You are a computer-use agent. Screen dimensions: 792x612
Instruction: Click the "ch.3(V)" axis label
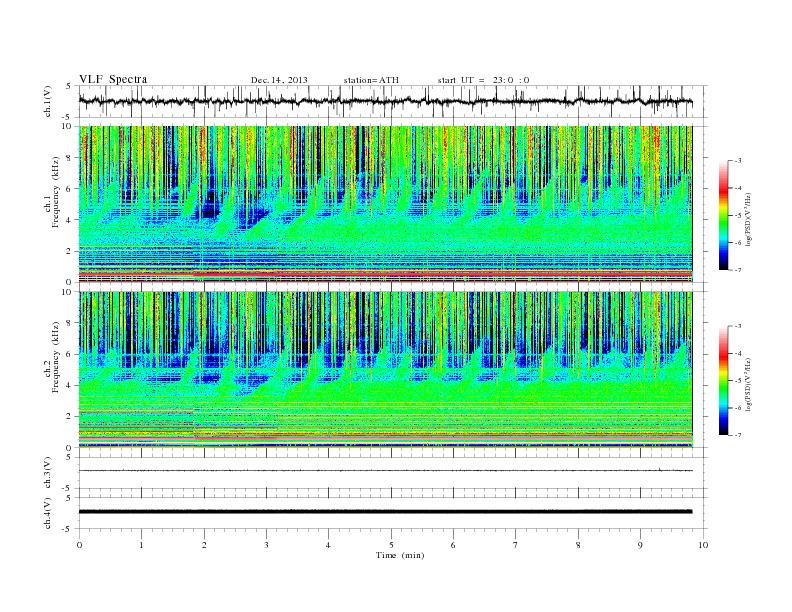(48, 473)
